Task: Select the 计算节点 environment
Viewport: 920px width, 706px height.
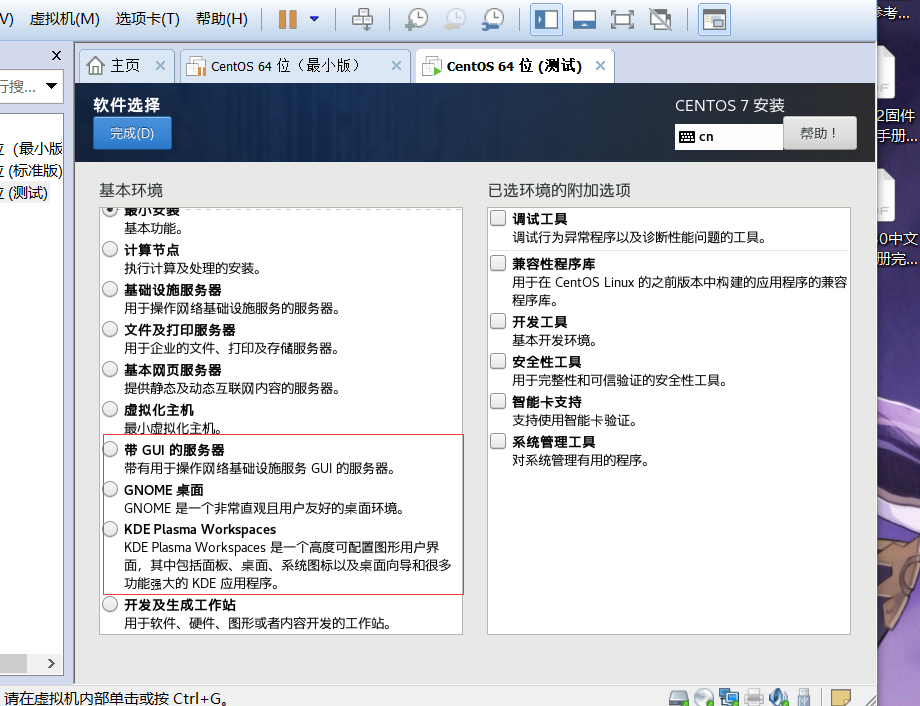Action: click(110, 249)
